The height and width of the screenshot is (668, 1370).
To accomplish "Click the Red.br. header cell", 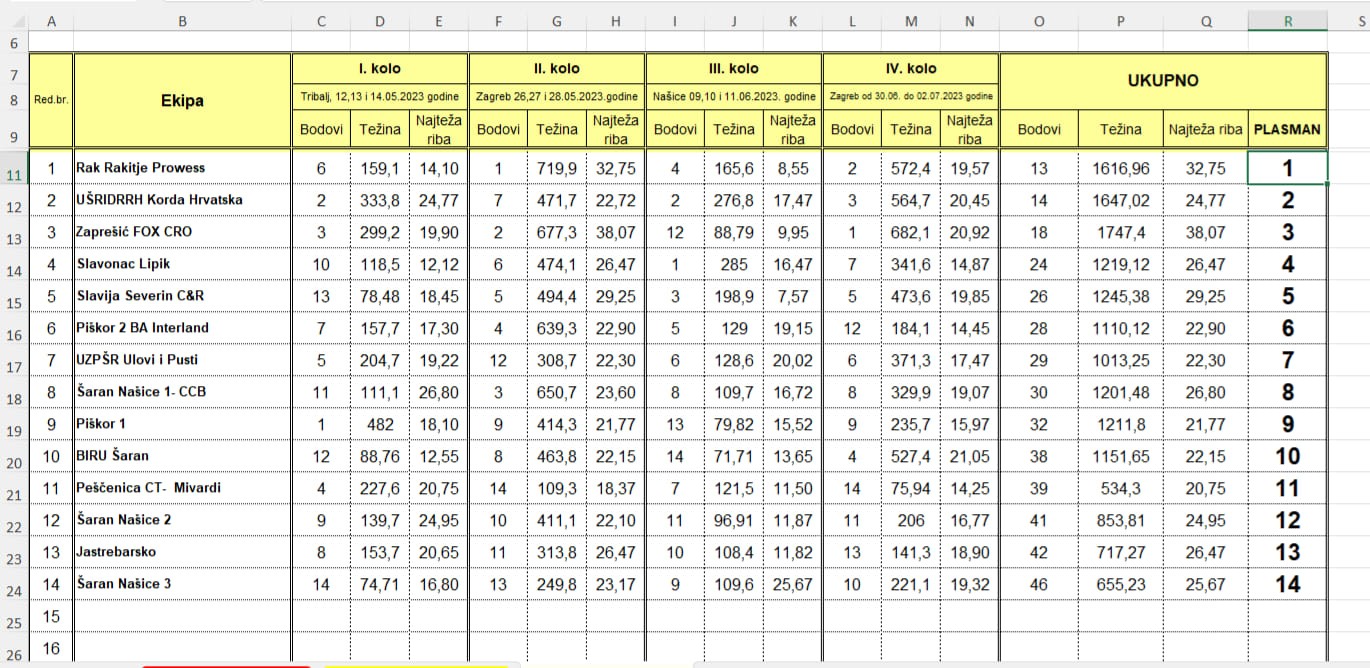I will (51, 101).
